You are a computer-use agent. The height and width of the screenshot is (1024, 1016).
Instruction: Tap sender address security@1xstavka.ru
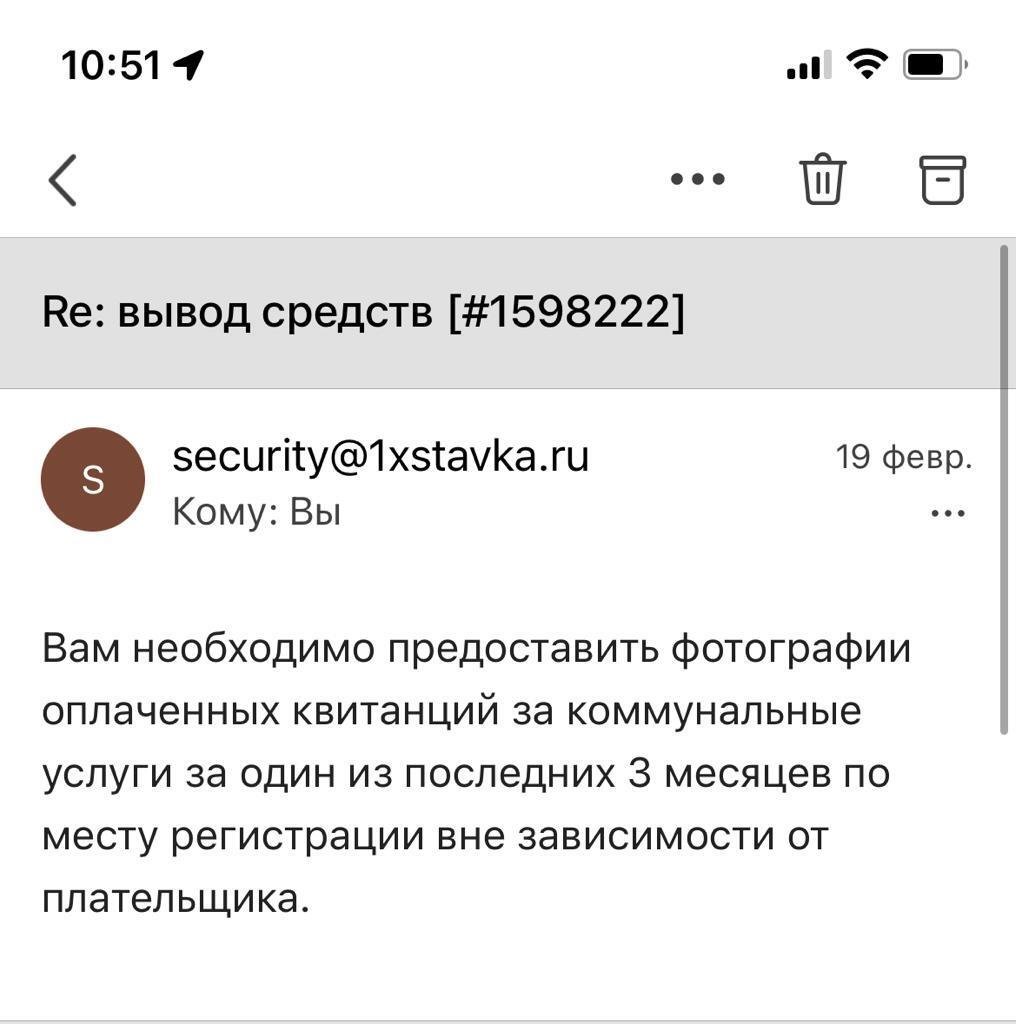click(381, 457)
